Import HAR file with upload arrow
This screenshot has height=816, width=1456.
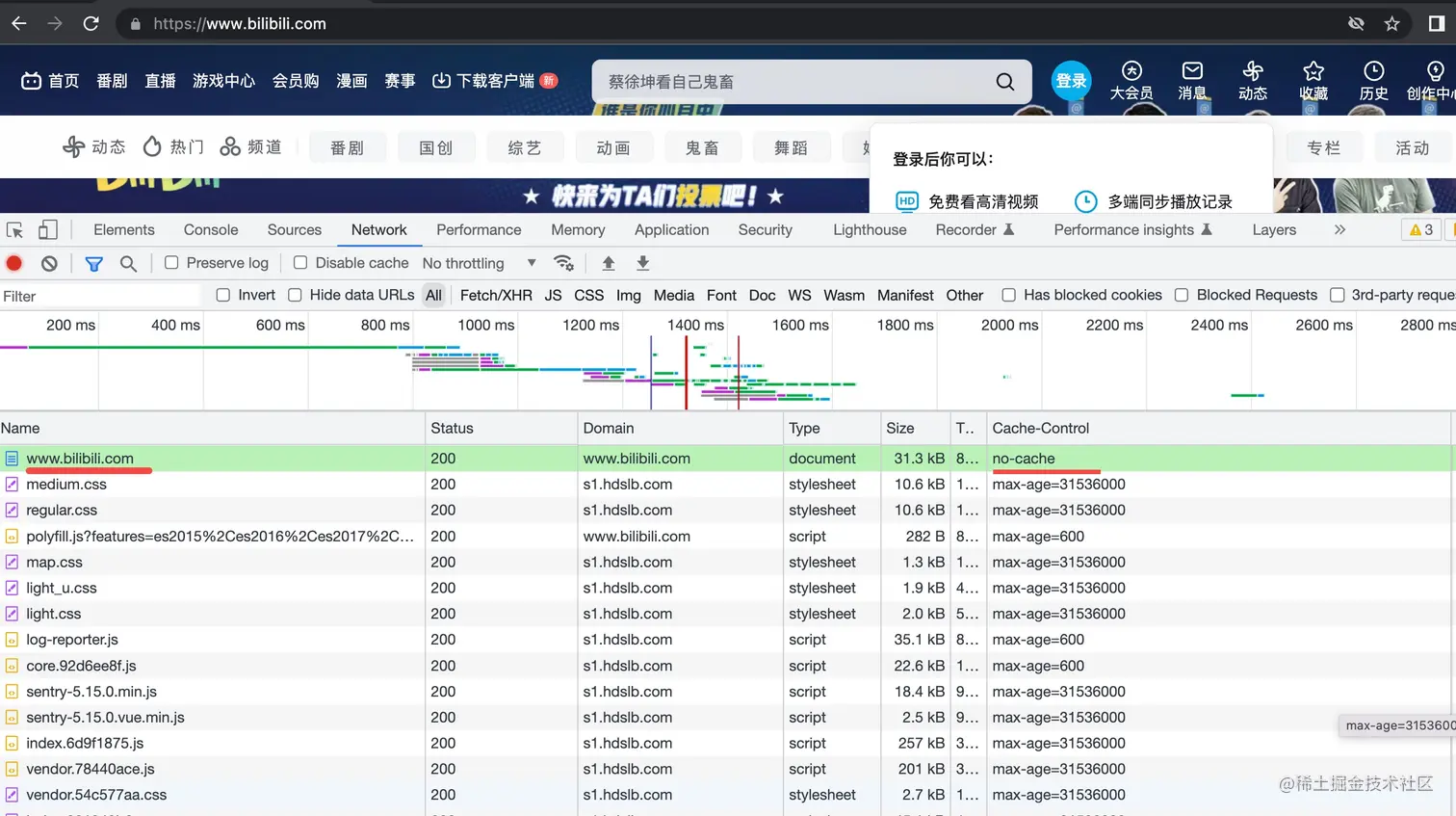(609, 263)
